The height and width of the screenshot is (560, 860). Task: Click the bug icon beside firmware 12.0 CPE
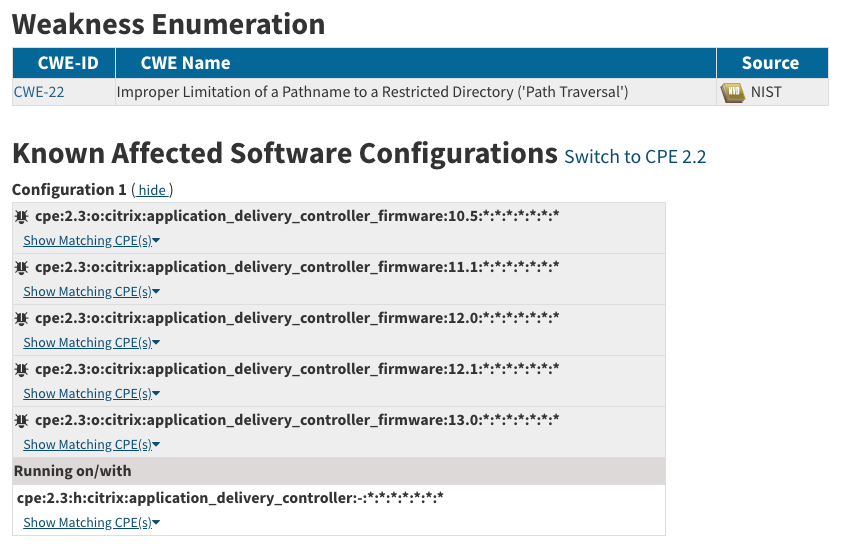(x=22, y=318)
